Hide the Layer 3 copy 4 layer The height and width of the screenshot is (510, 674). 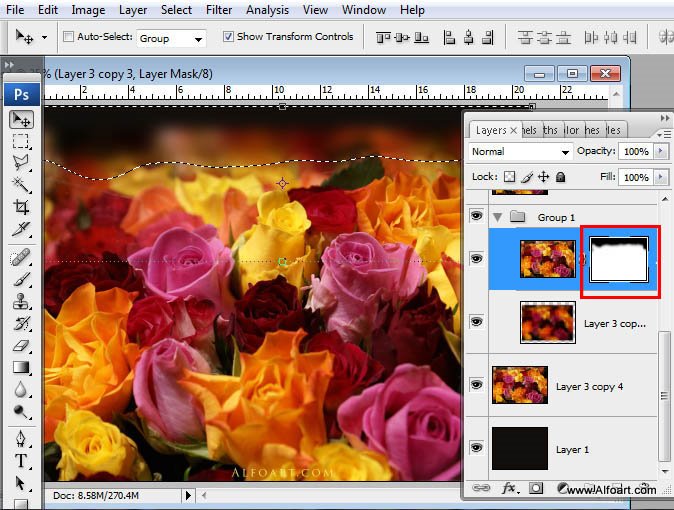click(476, 385)
